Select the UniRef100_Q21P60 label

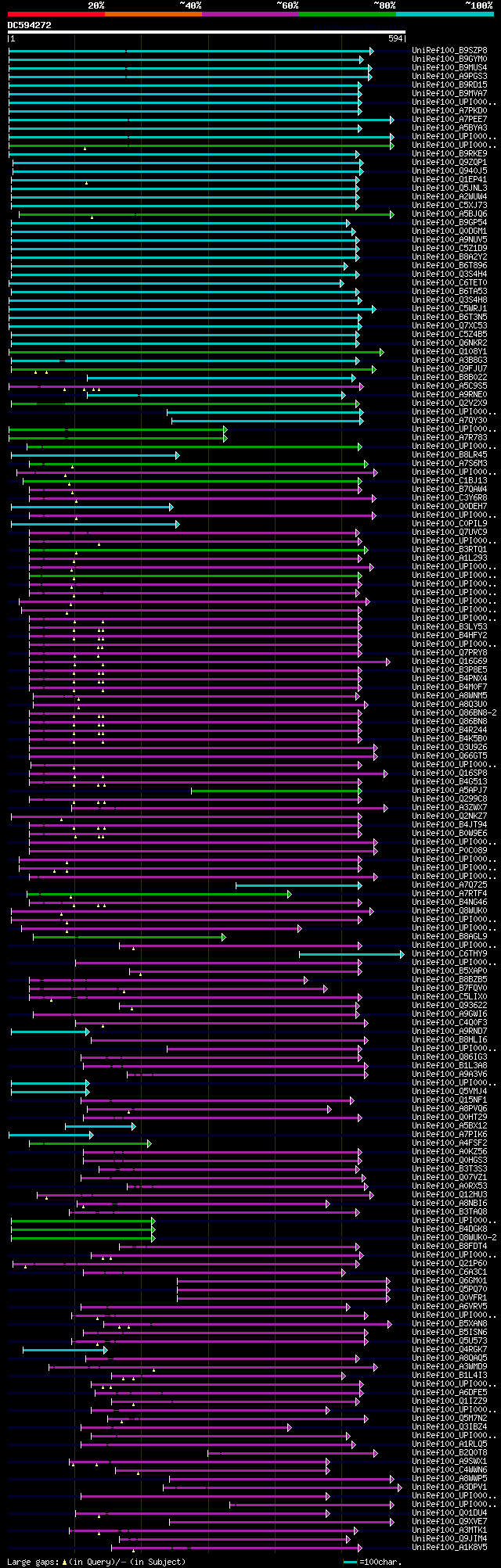(x=449, y=1264)
